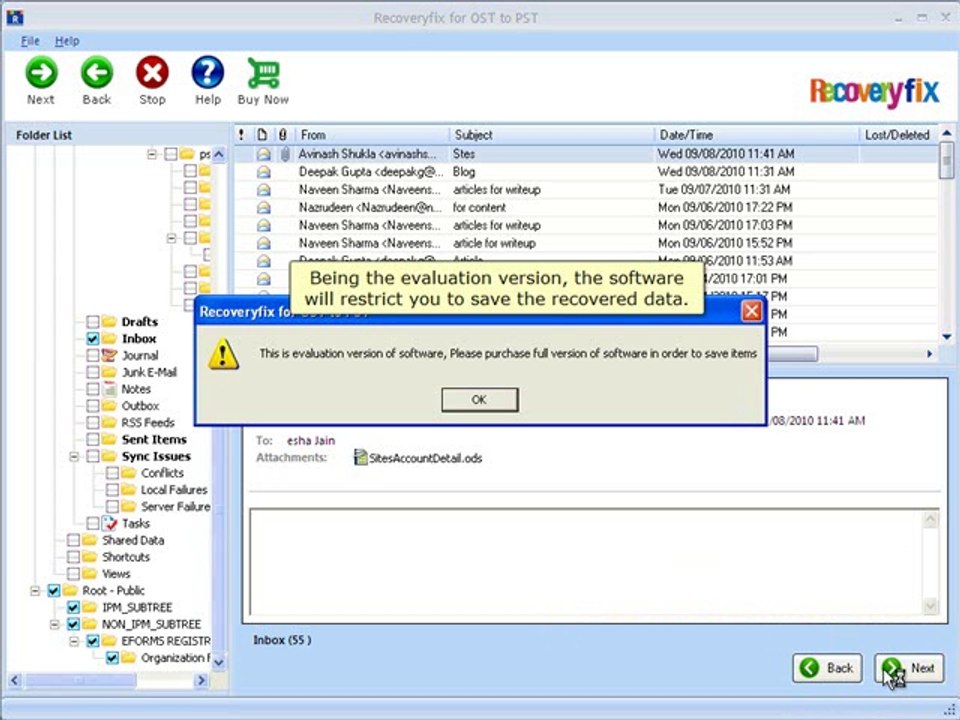Click the RSS Feeds folder icon
The width and height of the screenshot is (960, 720).
tap(109, 422)
